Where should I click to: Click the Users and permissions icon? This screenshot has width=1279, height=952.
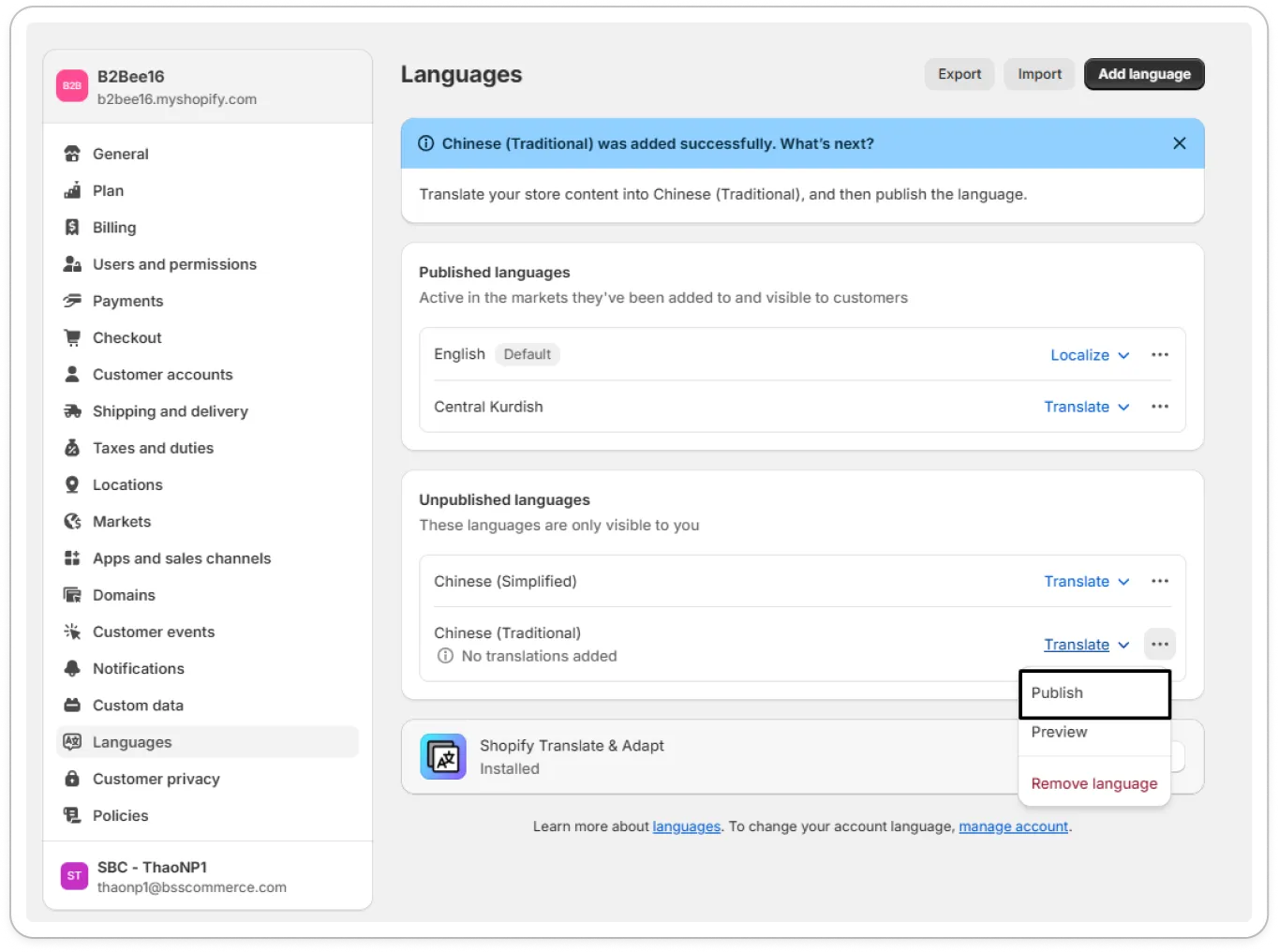click(x=72, y=264)
